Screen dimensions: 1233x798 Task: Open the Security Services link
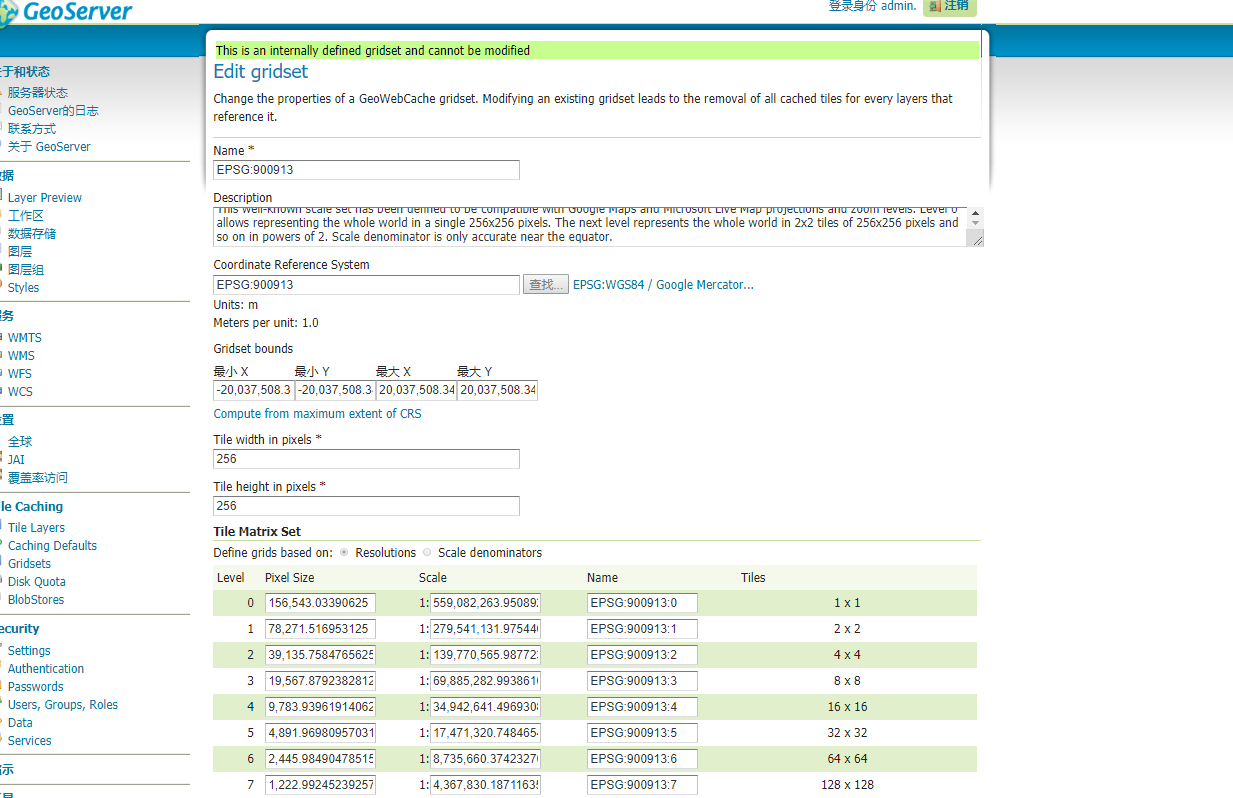[x=30, y=741]
